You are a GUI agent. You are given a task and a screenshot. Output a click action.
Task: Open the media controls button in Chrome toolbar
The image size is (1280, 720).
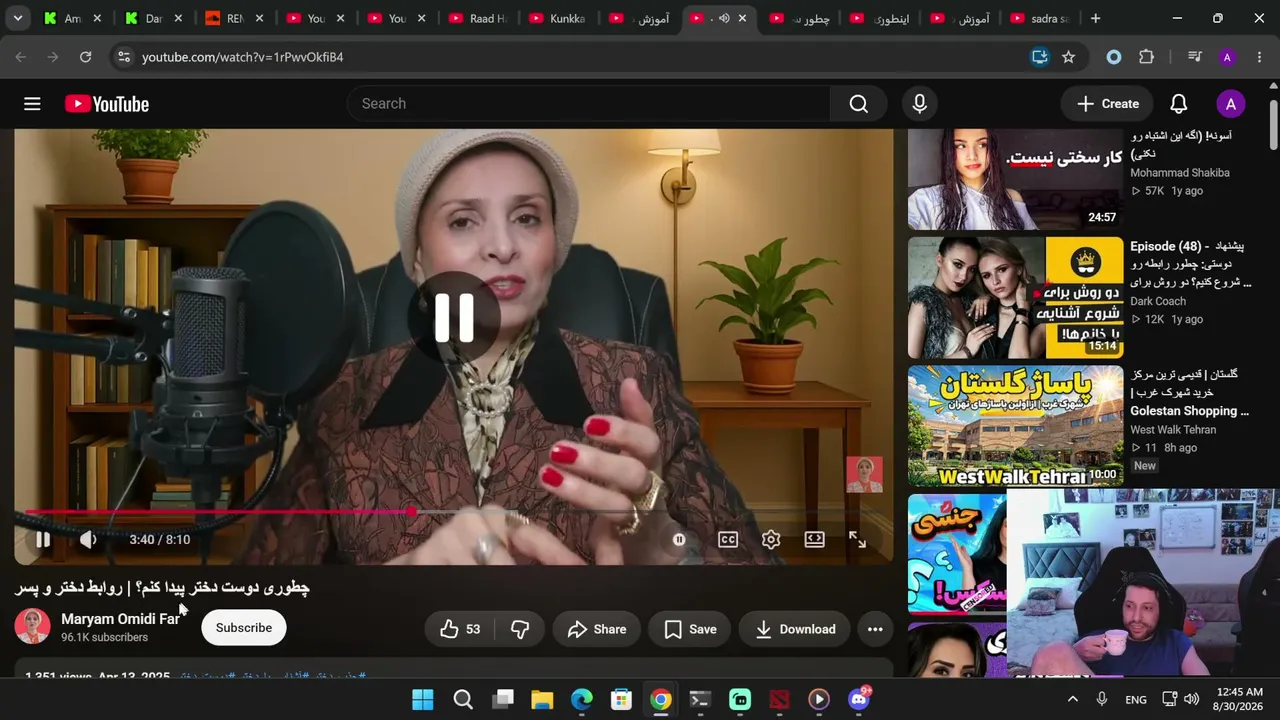(x=1194, y=57)
